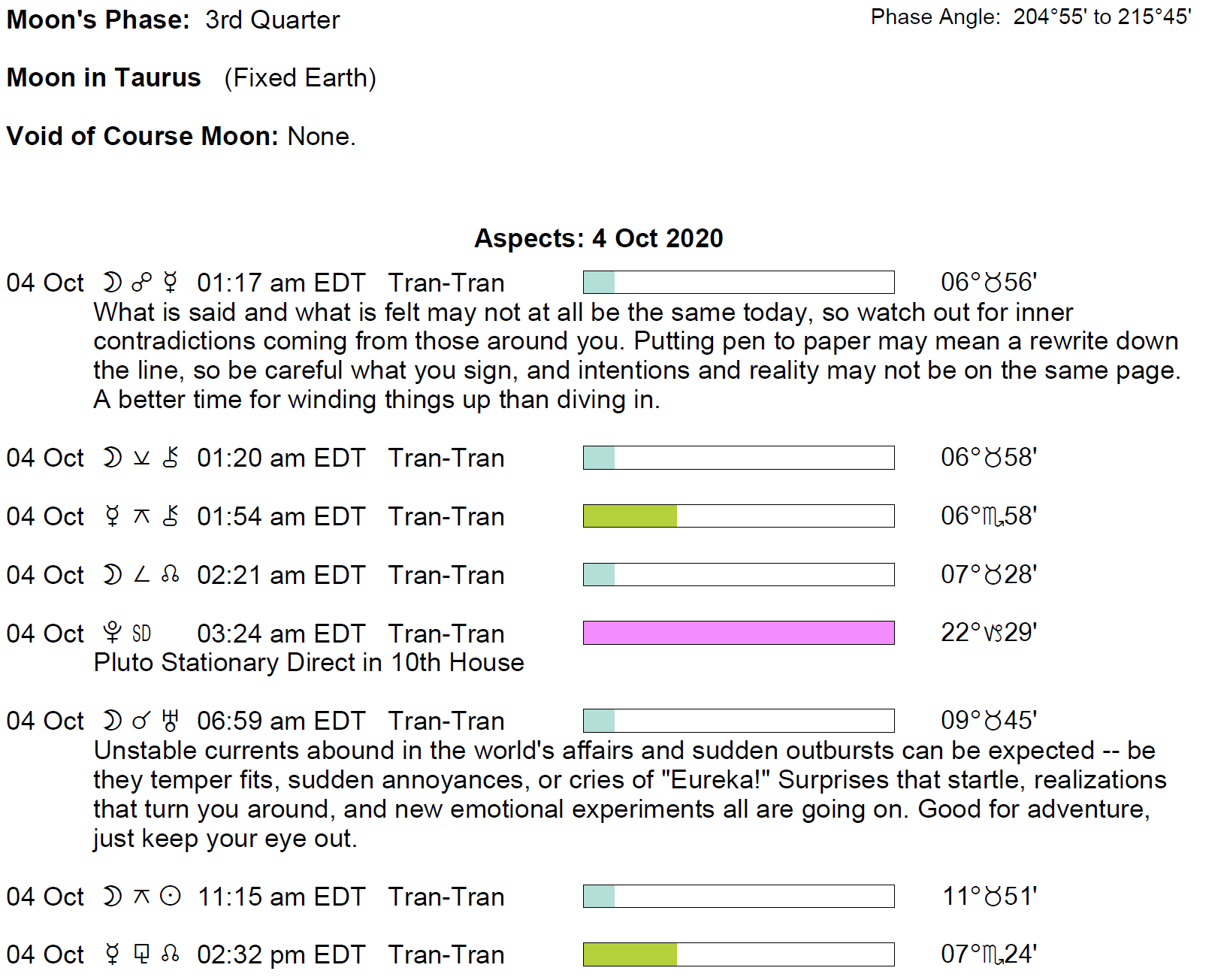Click the SD stationary direct symbol
Image resolution: width=1224 pixels, height=980 pixels.
[141, 634]
